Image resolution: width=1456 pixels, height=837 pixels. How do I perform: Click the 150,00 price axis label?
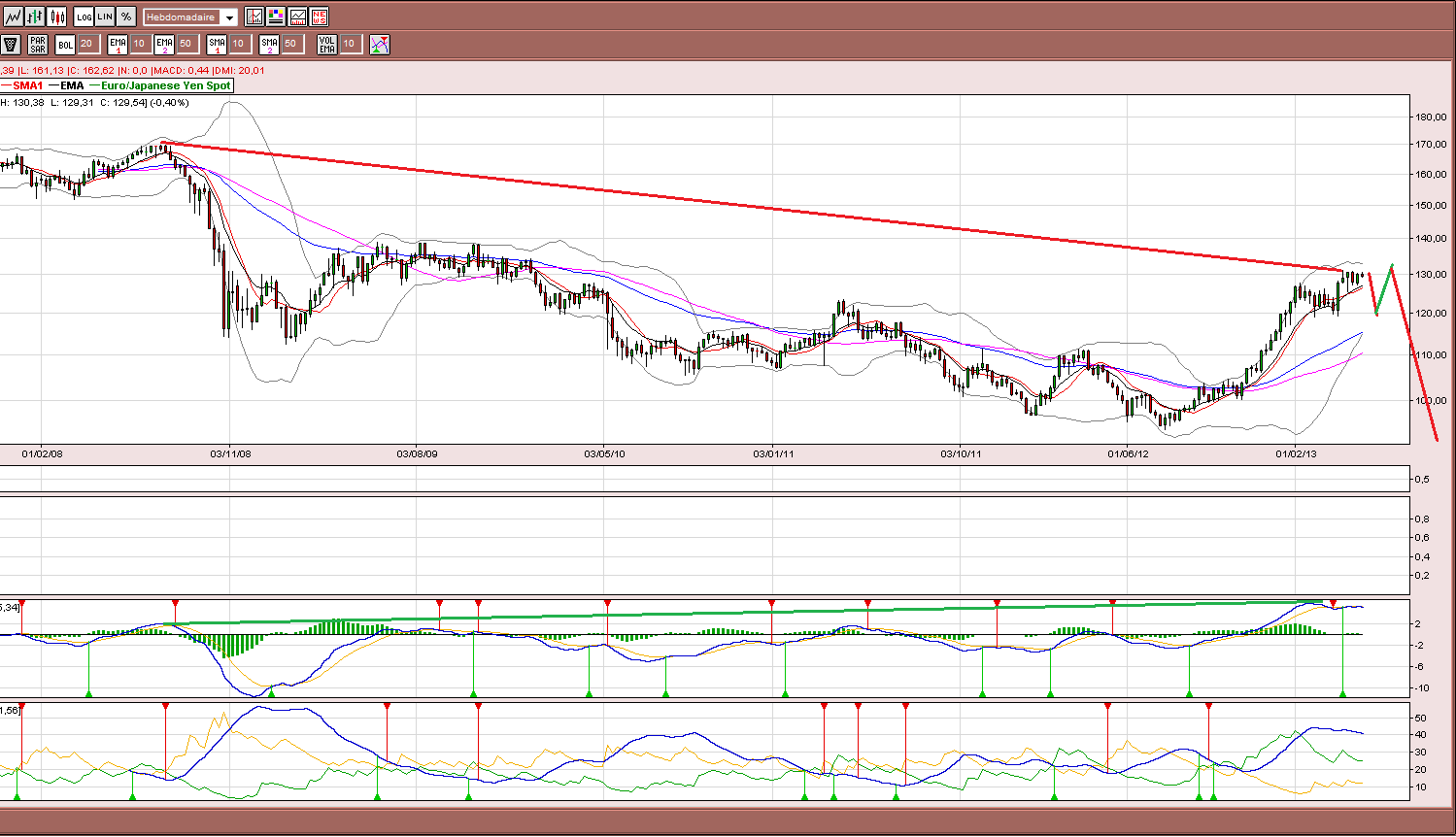tap(1432, 206)
